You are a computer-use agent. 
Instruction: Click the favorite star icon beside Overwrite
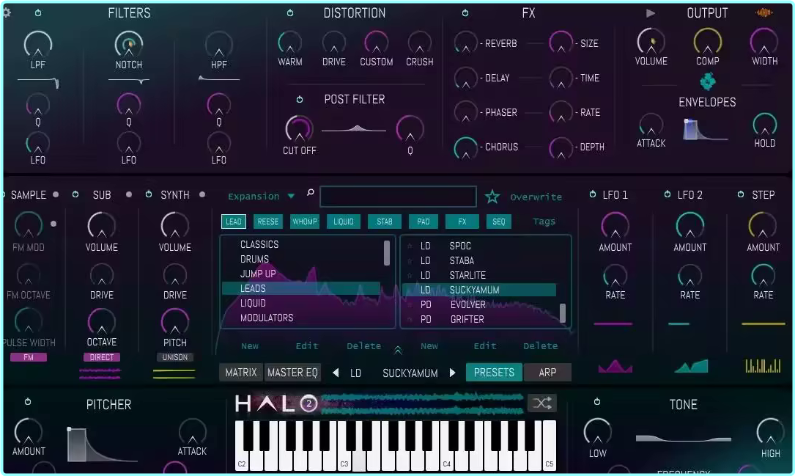492,197
